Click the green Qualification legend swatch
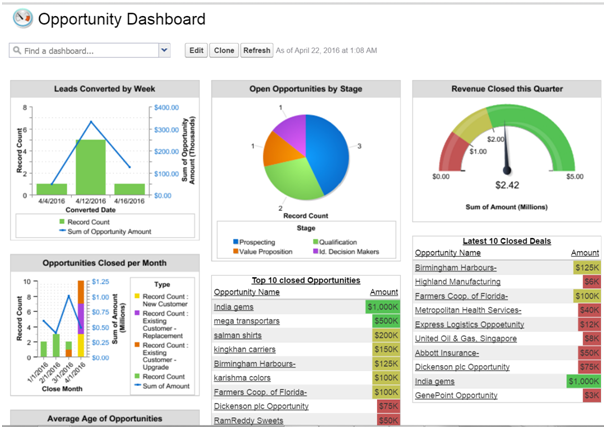The width and height of the screenshot is (606, 429). click(315, 242)
